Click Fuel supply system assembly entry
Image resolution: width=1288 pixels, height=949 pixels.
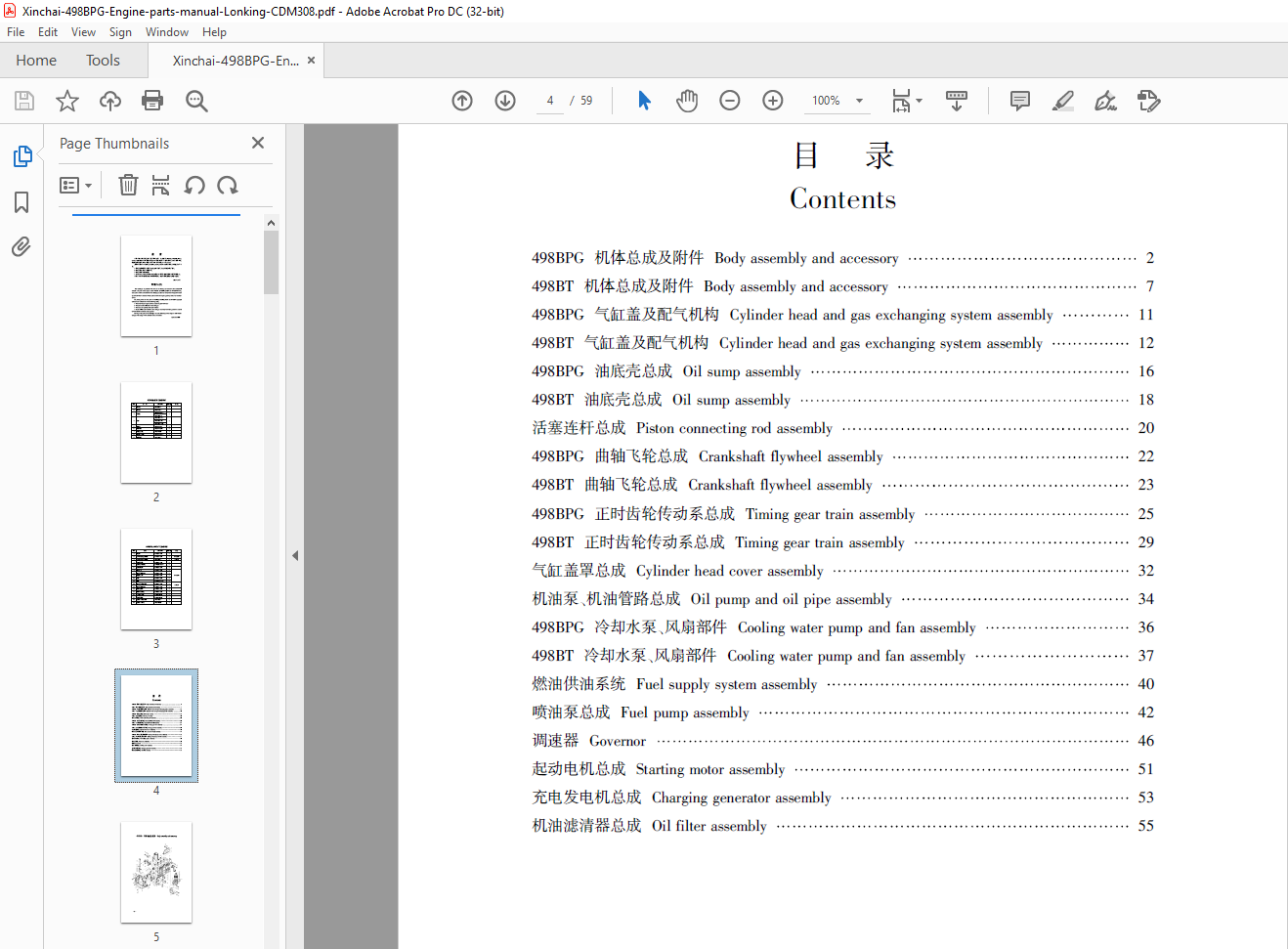[842, 684]
